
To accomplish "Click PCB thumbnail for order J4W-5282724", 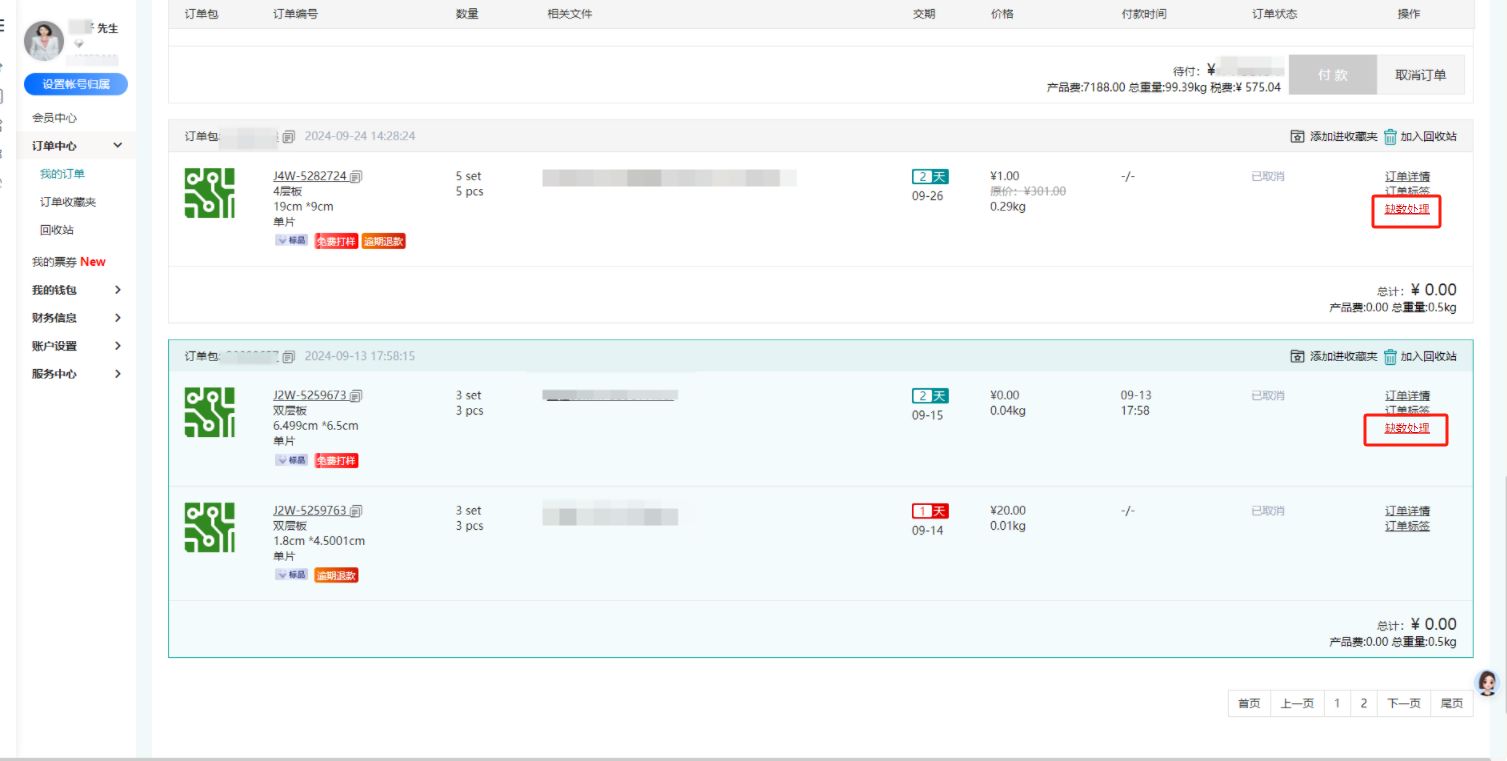I will 210,193.
